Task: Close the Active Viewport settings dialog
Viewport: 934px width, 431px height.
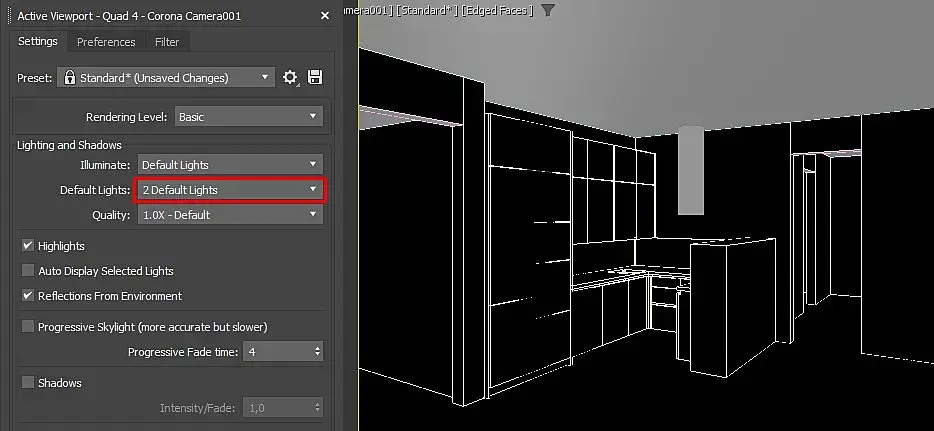Action: tap(325, 16)
